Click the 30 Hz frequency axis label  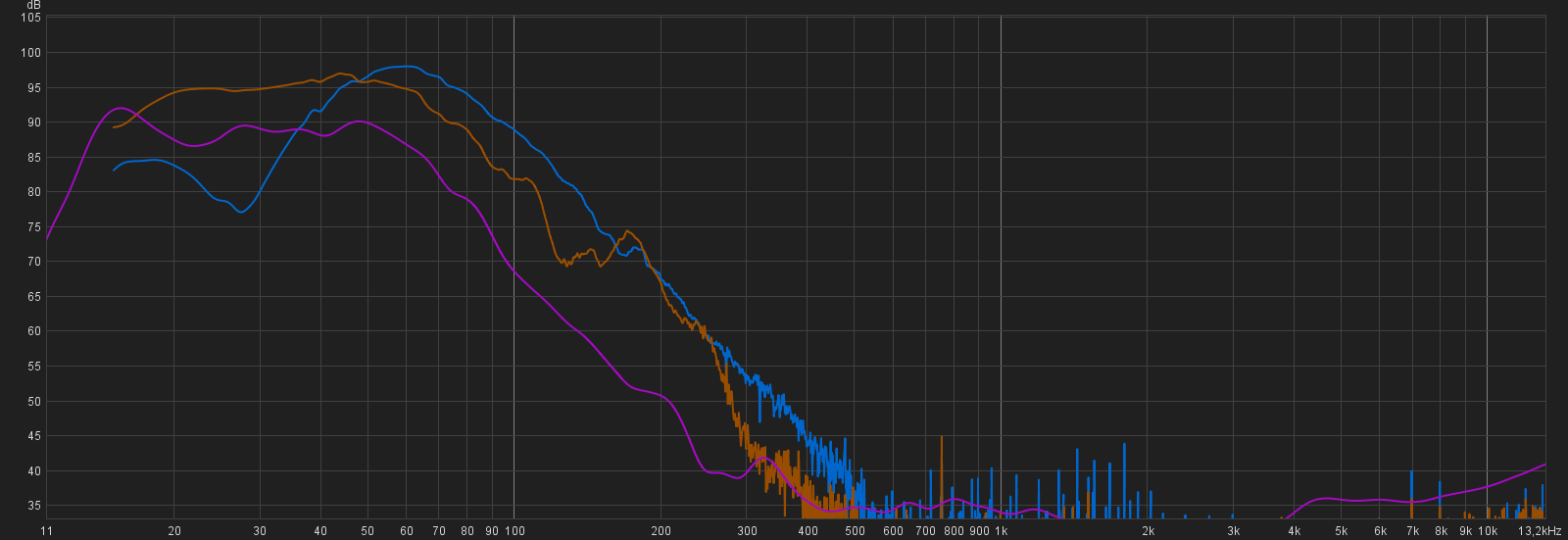[x=260, y=531]
